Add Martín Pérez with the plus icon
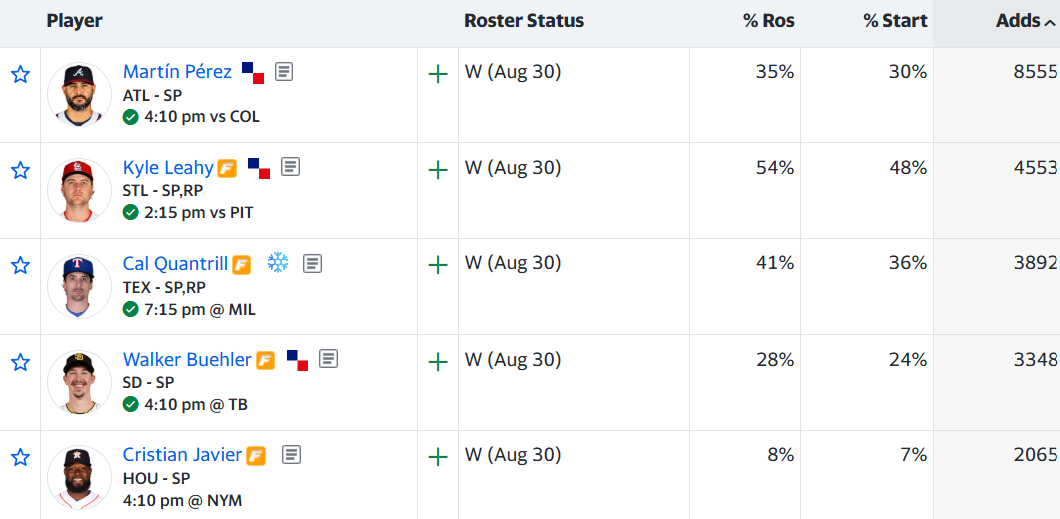The height and width of the screenshot is (519, 1060). (x=438, y=74)
